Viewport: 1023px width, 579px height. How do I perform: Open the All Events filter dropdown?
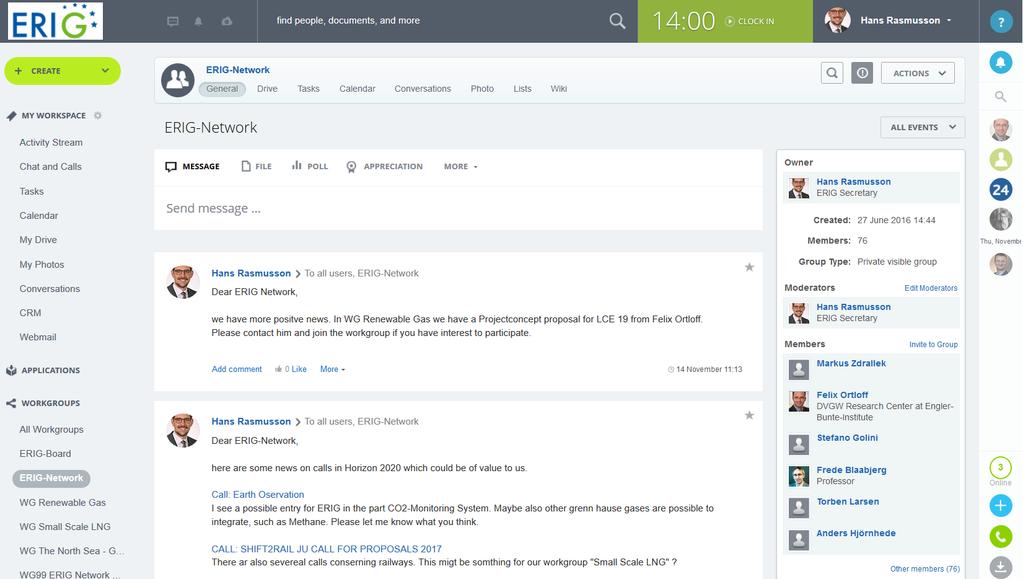tap(923, 127)
